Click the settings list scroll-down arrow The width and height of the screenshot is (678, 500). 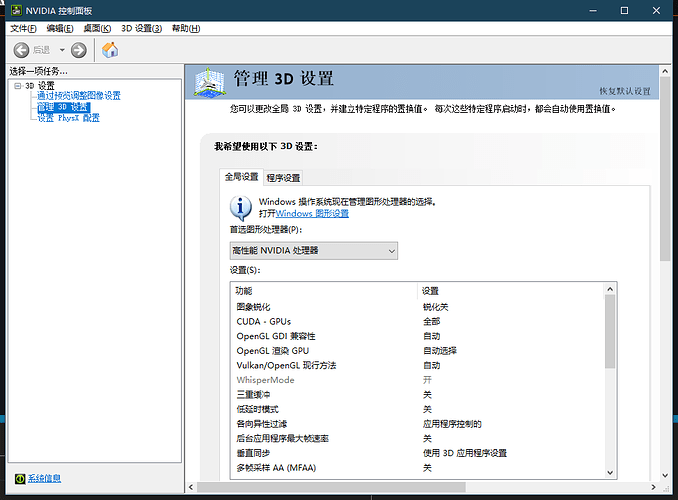[610, 473]
